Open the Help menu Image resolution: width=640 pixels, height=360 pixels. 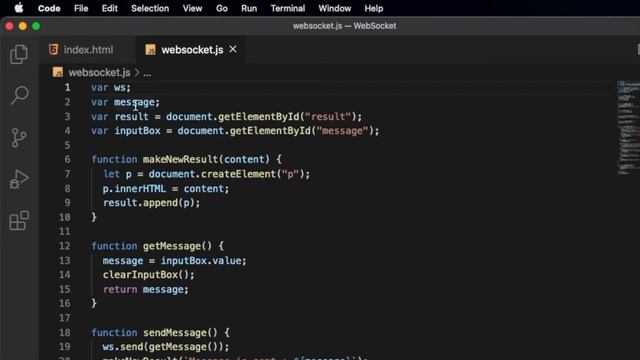pos(373,8)
